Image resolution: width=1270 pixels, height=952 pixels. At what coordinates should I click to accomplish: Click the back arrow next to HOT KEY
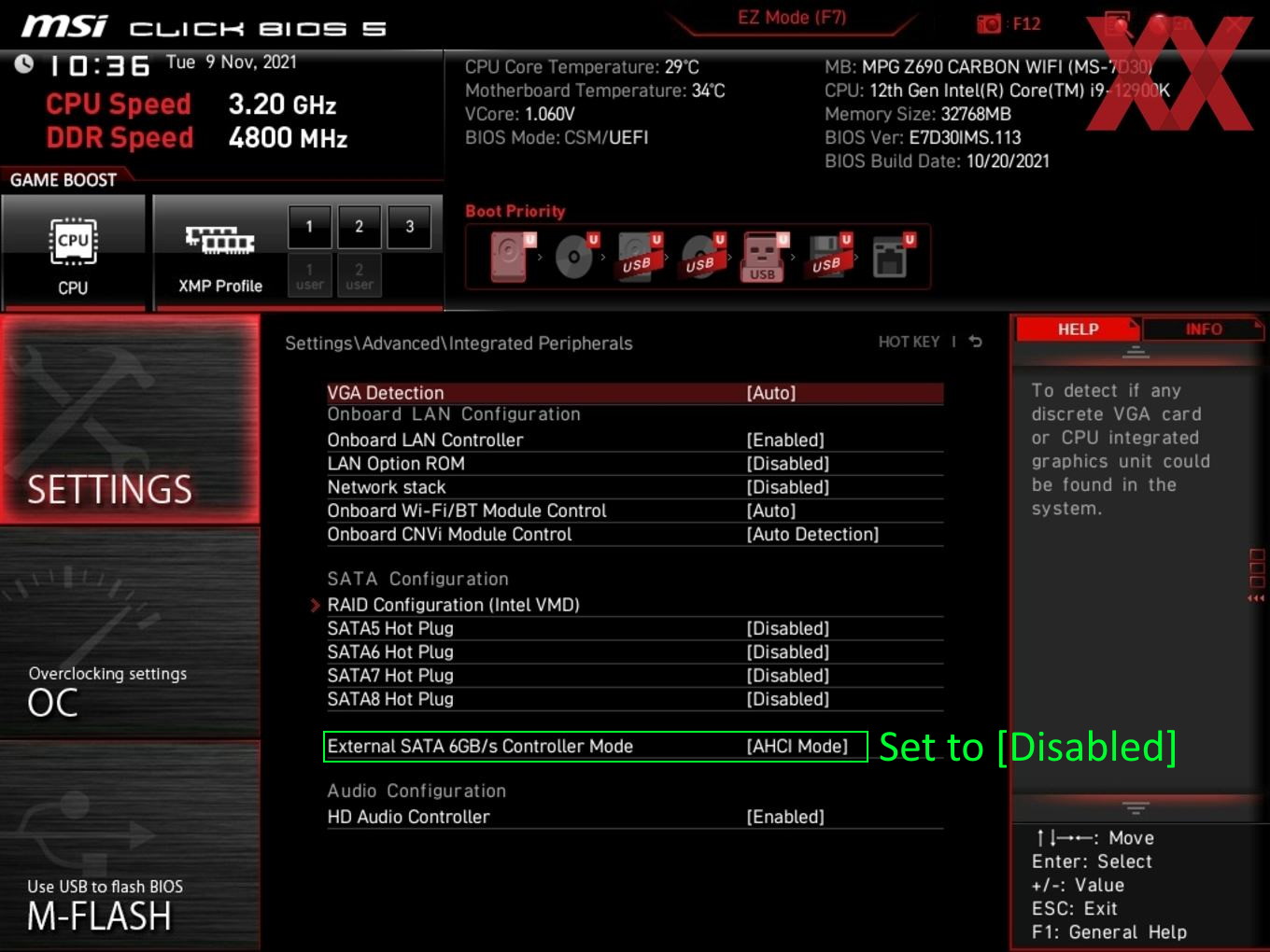[975, 342]
